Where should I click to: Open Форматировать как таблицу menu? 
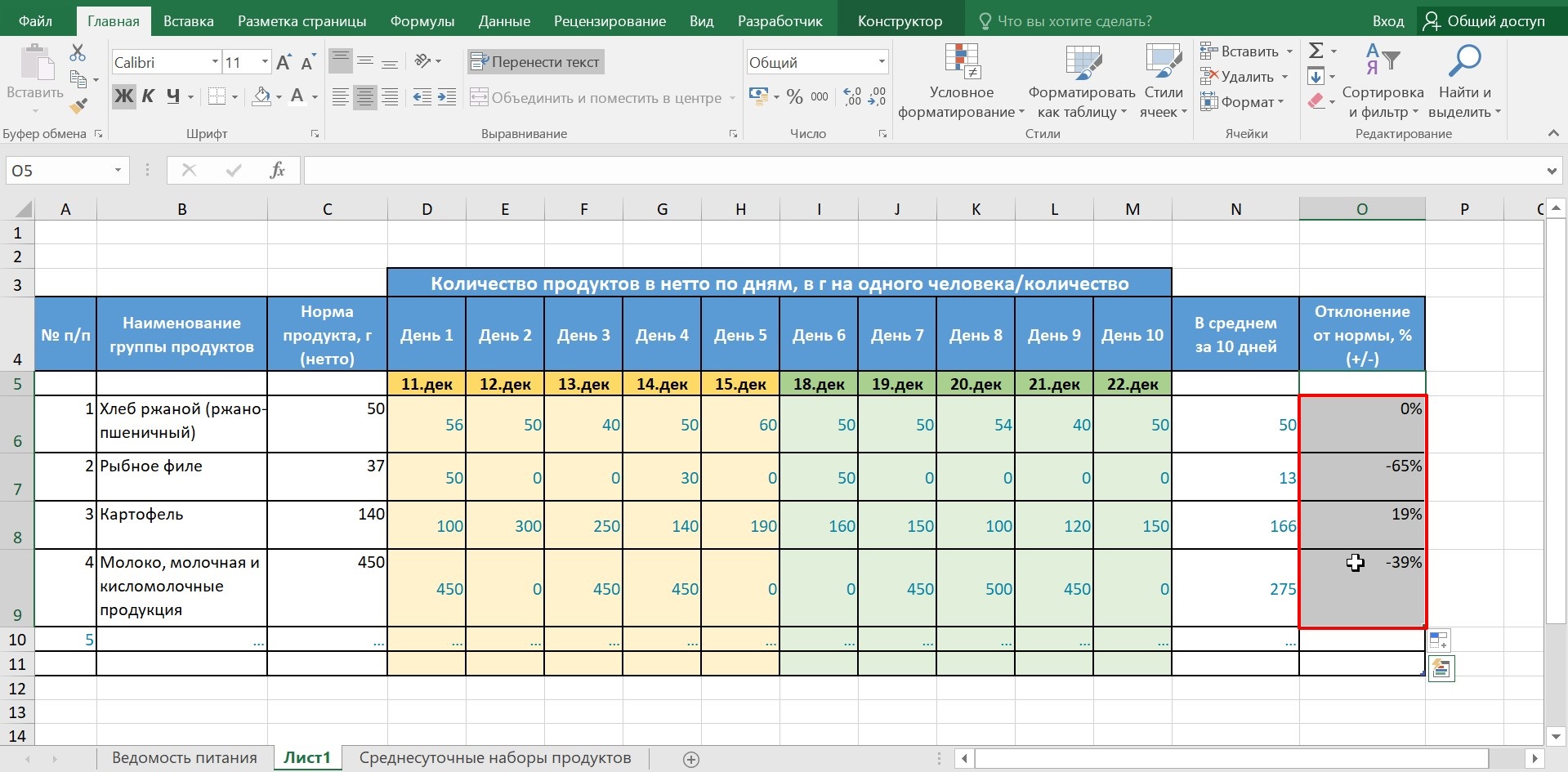[1081, 82]
